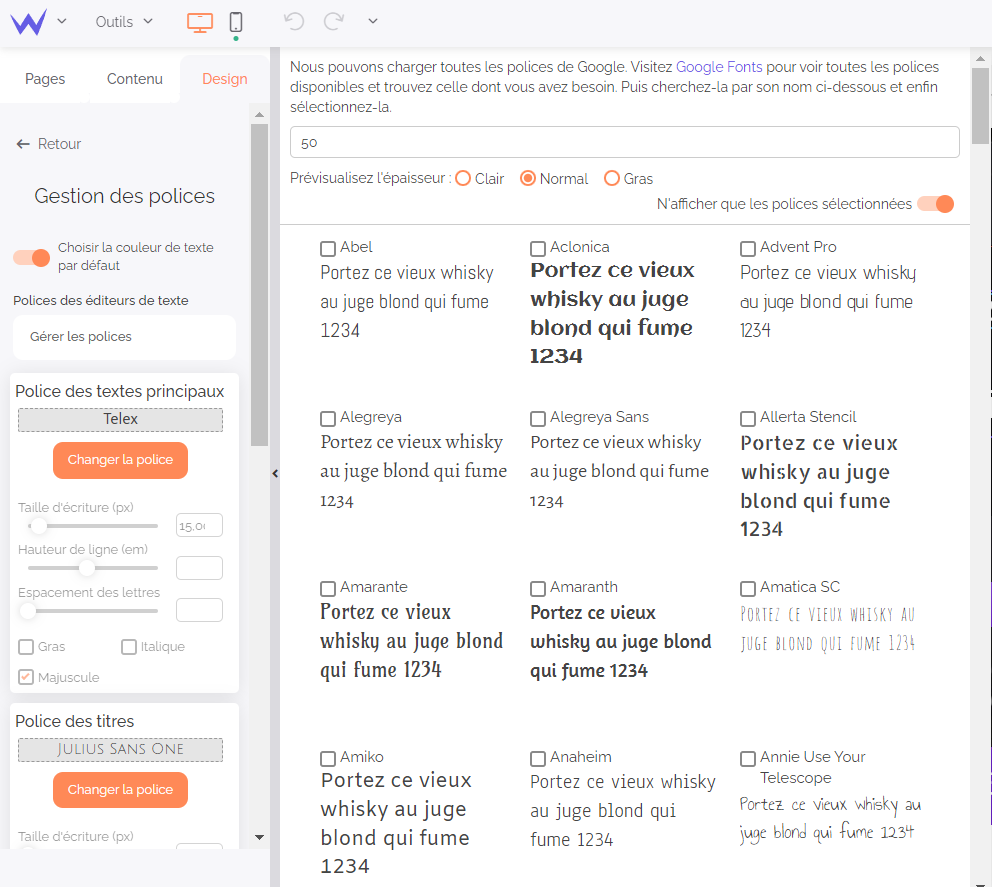Switch to the Pages tab

[45, 78]
